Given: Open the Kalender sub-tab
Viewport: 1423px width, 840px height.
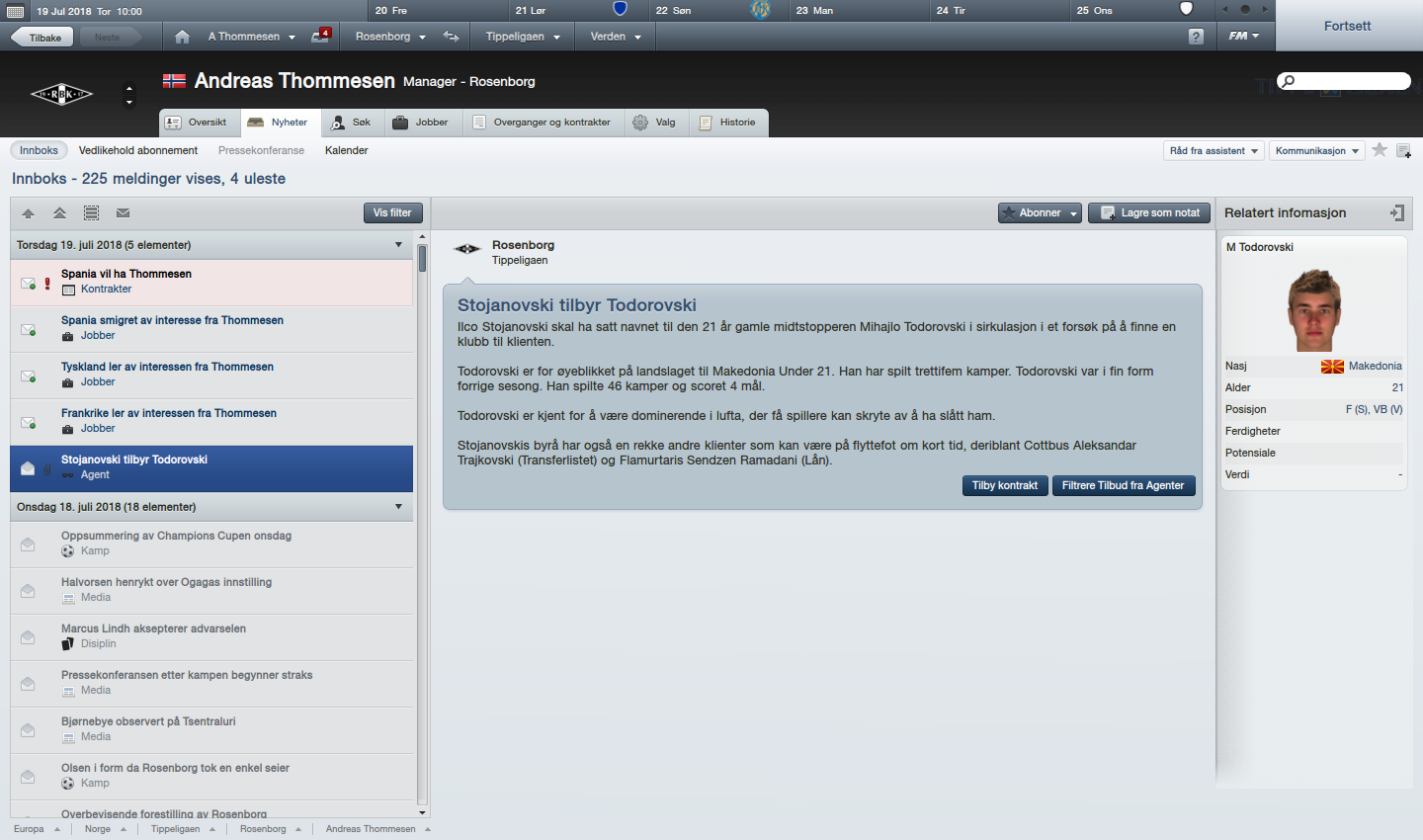Looking at the screenshot, I should tap(346, 150).
